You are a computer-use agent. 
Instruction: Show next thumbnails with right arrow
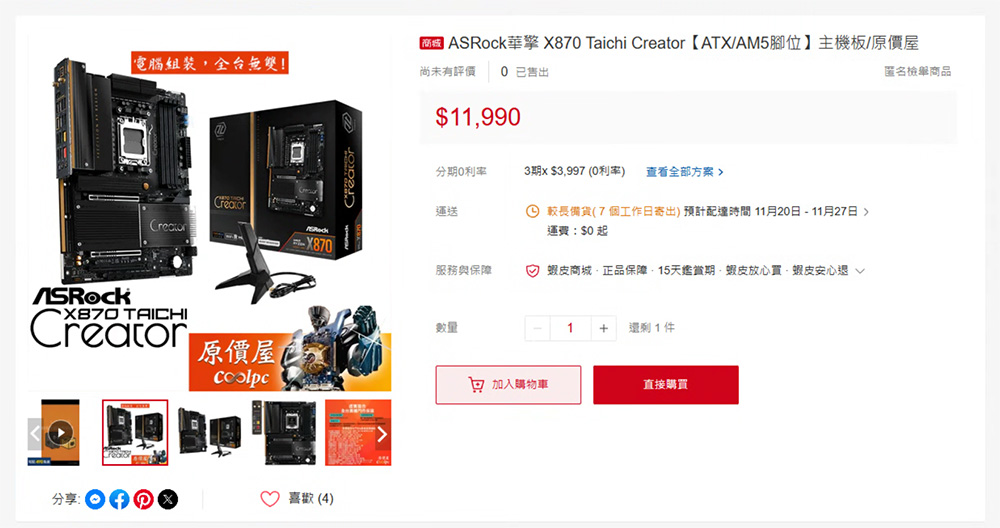tap(382, 434)
